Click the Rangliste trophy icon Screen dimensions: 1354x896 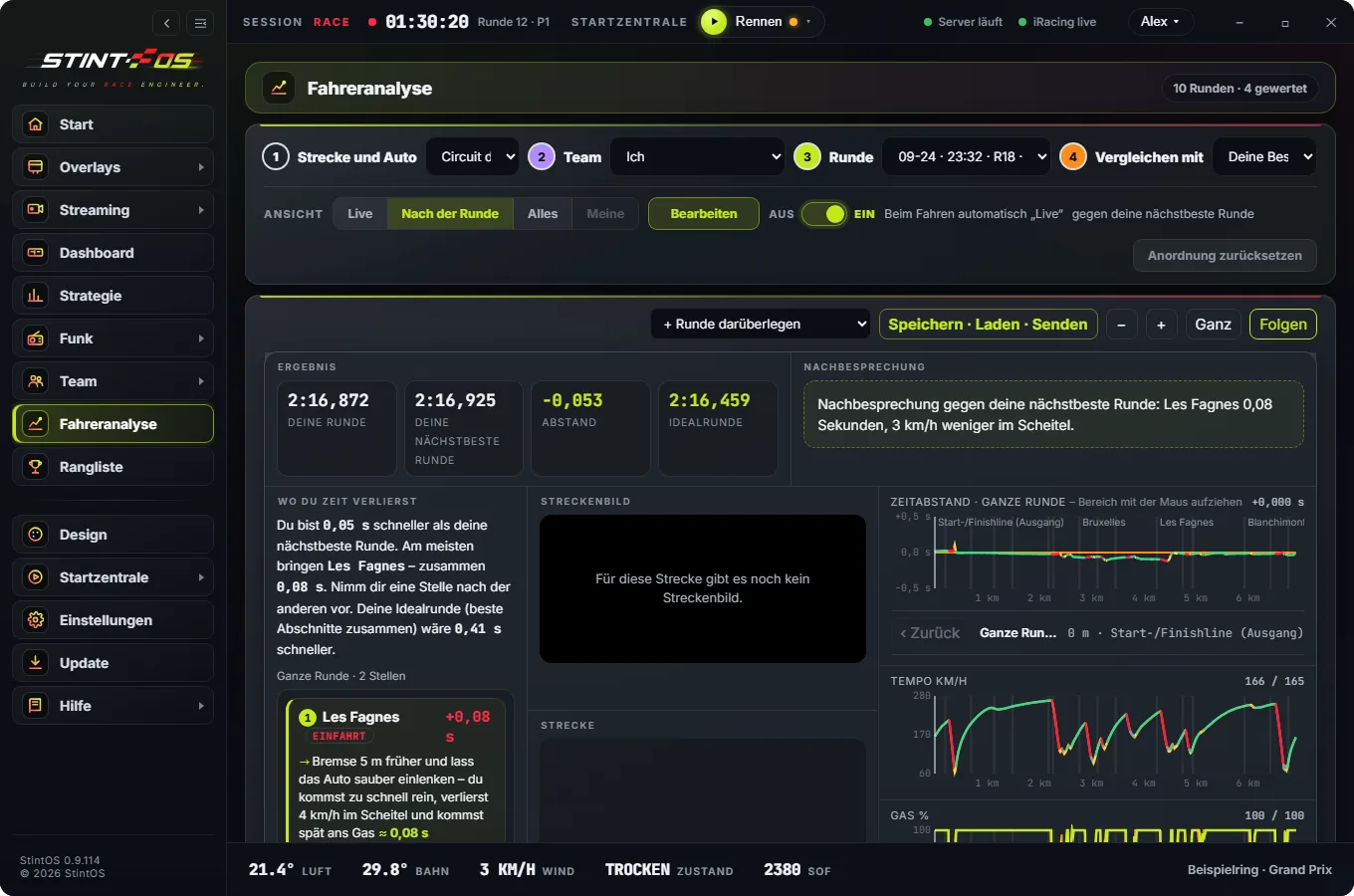(x=36, y=467)
